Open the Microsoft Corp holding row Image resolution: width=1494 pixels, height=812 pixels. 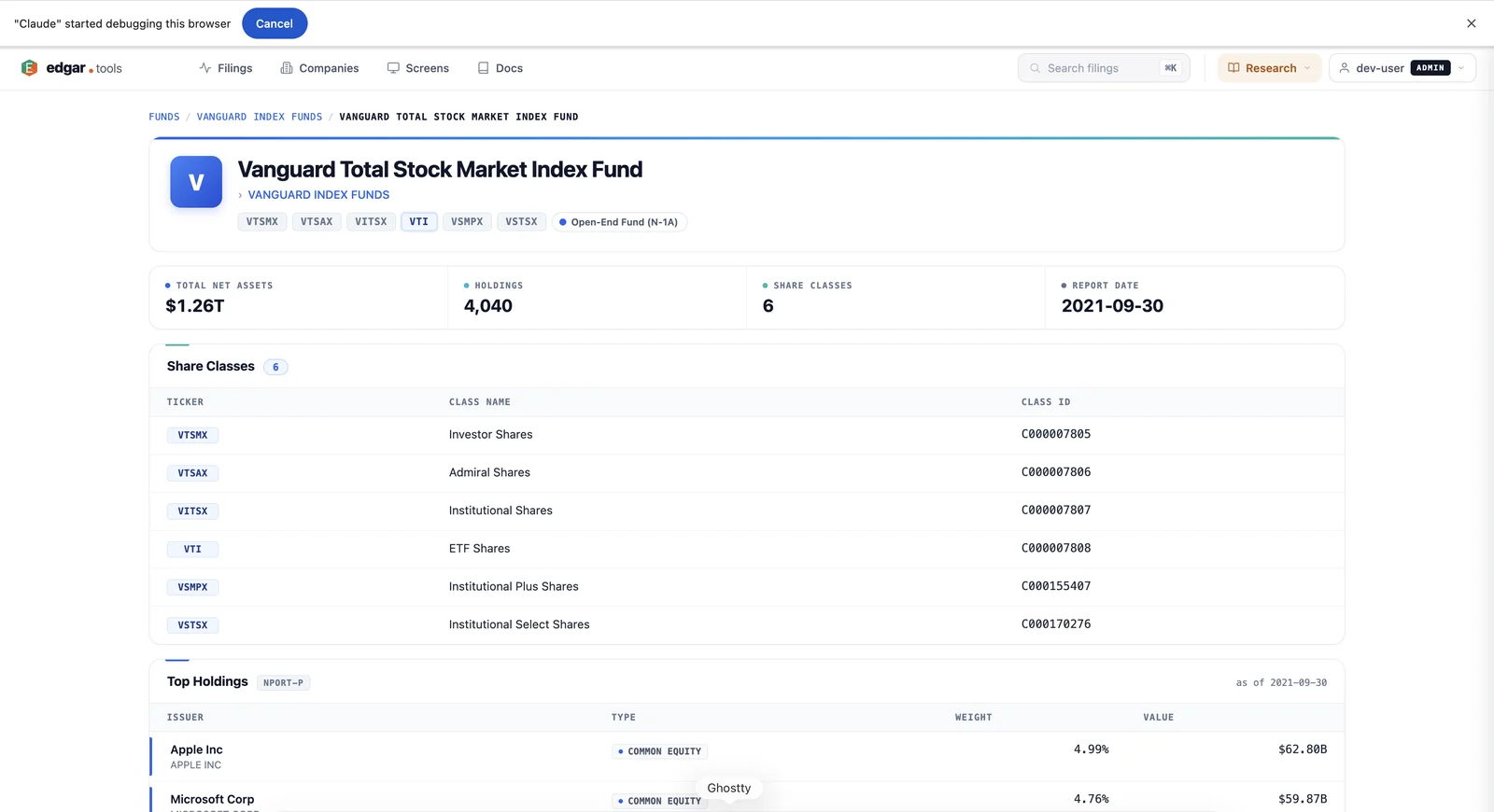click(x=747, y=799)
